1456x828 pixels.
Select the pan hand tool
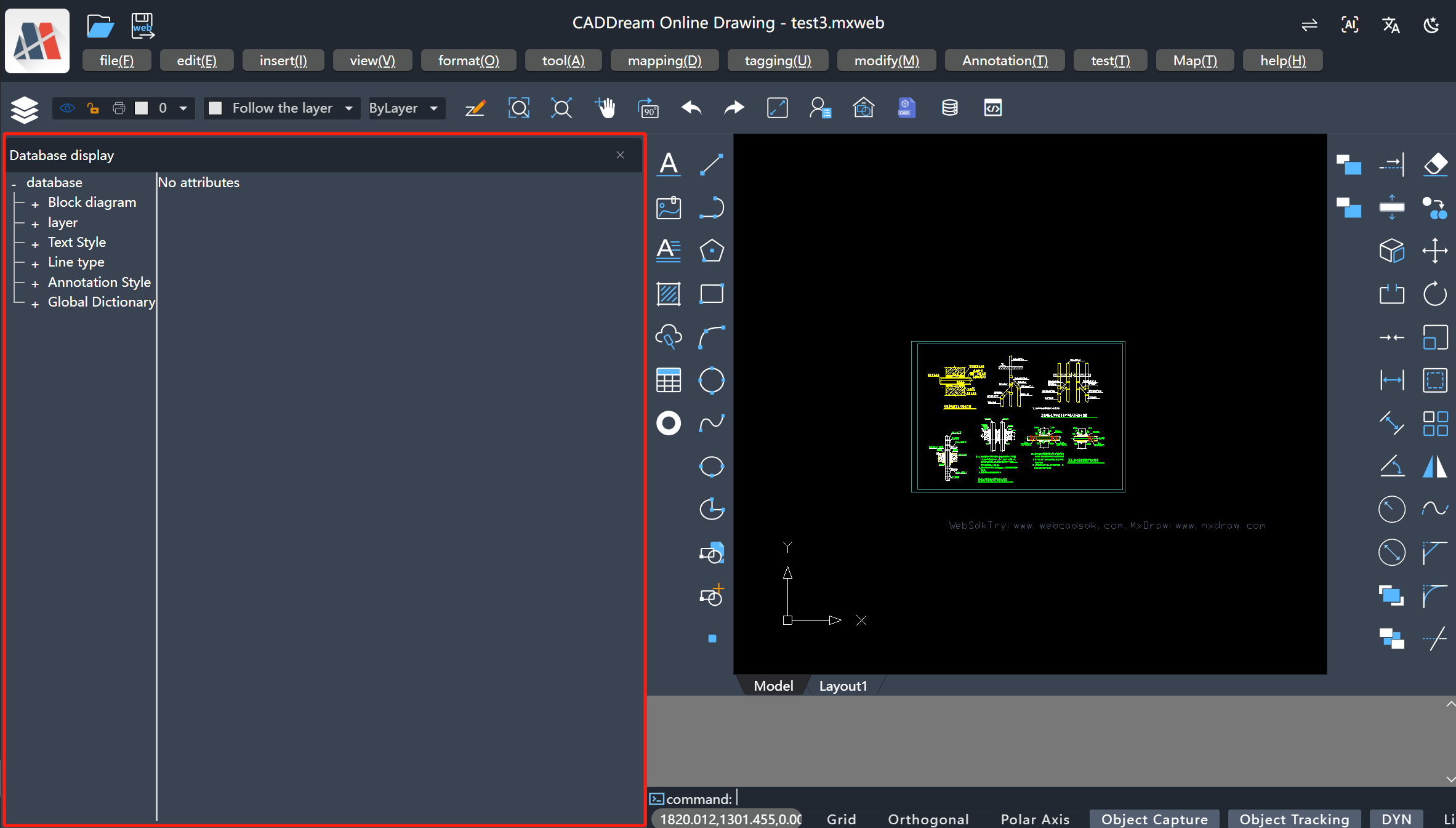606,108
